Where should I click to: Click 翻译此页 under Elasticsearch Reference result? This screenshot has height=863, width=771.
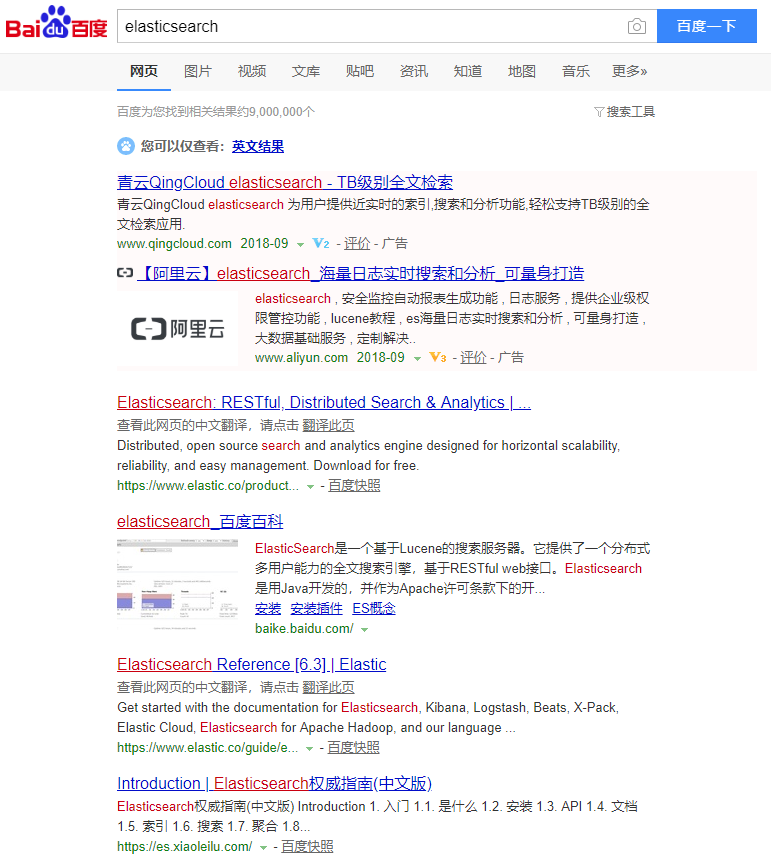point(328,687)
